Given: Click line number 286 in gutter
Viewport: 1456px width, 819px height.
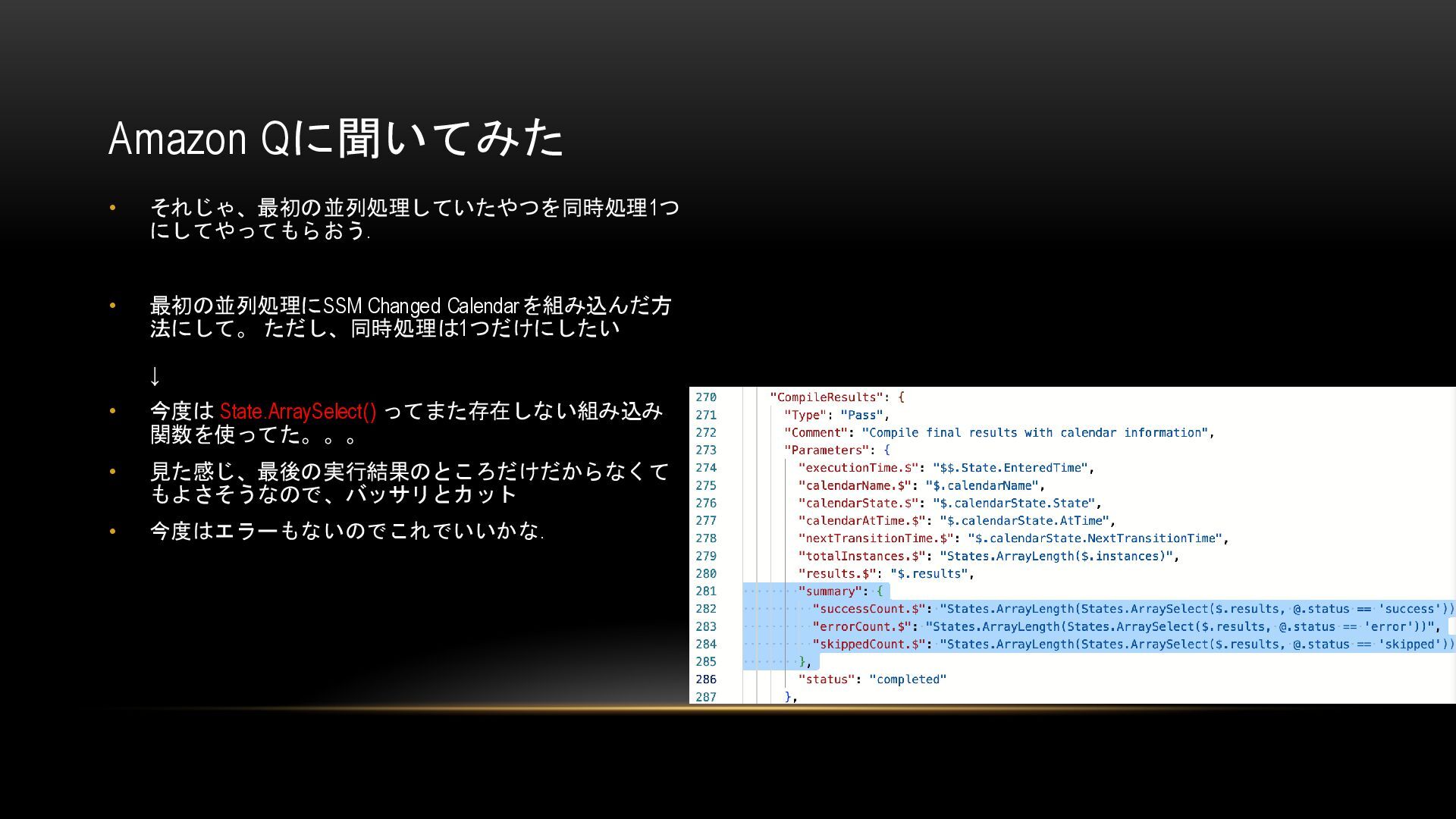Looking at the screenshot, I should coord(705,679).
